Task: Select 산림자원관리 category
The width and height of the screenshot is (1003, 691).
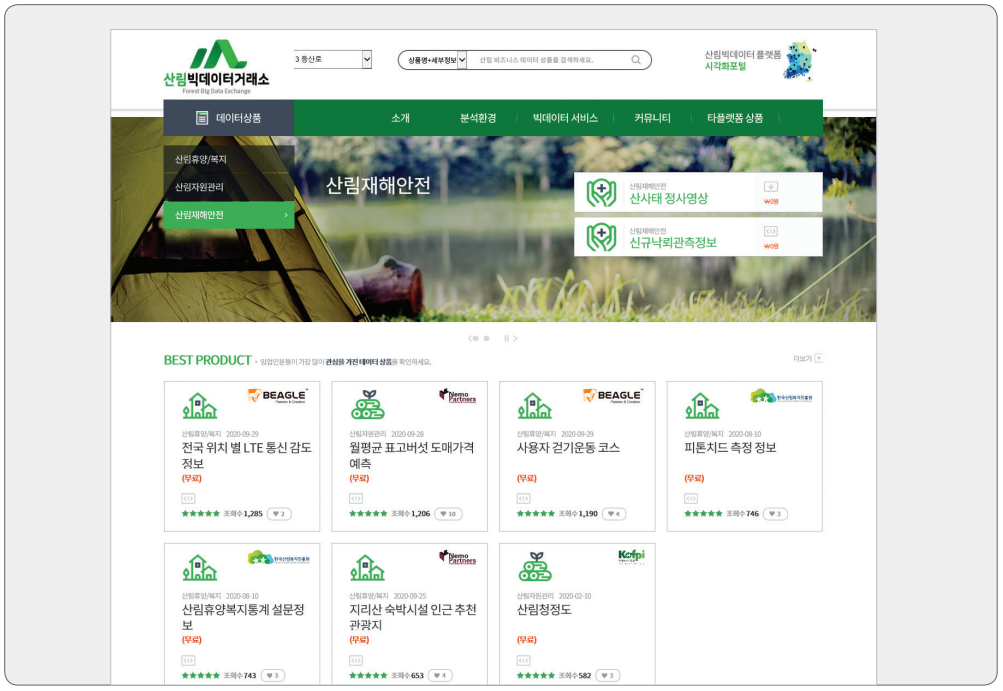Action: point(228,187)
